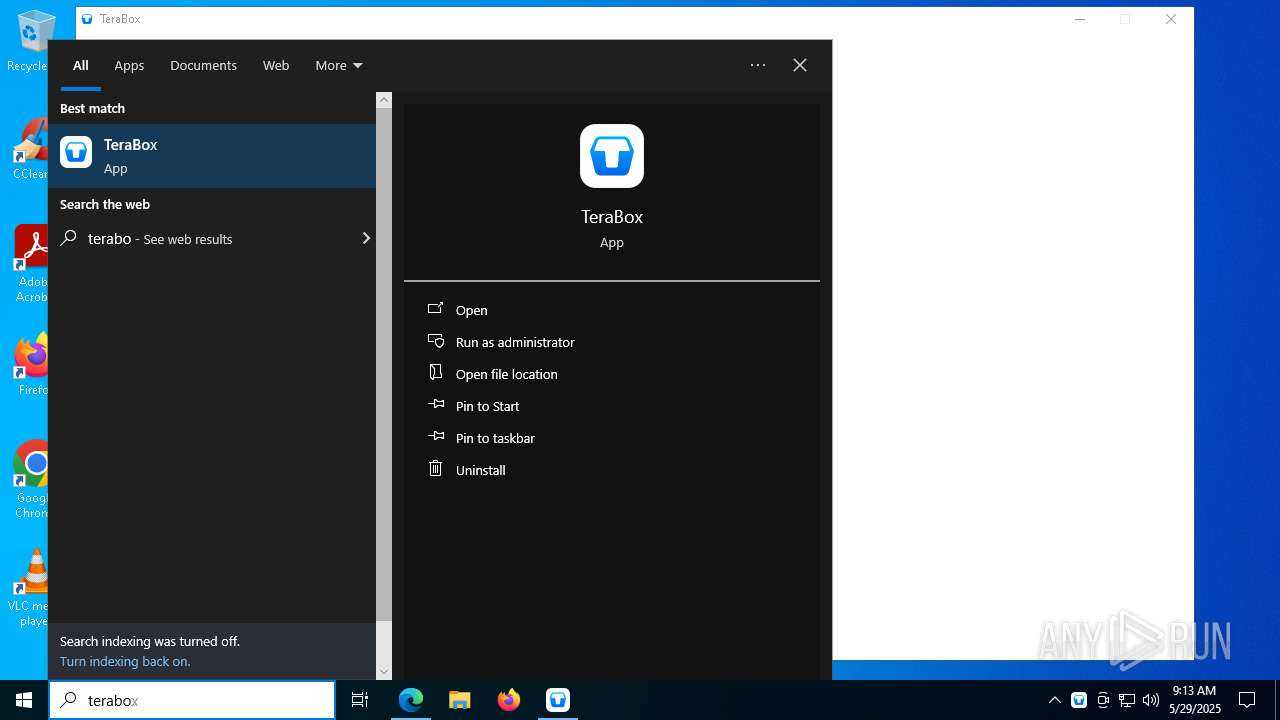This screenshot has width=1280, height=720.
Task: Open the search options ellipsis menu
Action: coord(758,65)
